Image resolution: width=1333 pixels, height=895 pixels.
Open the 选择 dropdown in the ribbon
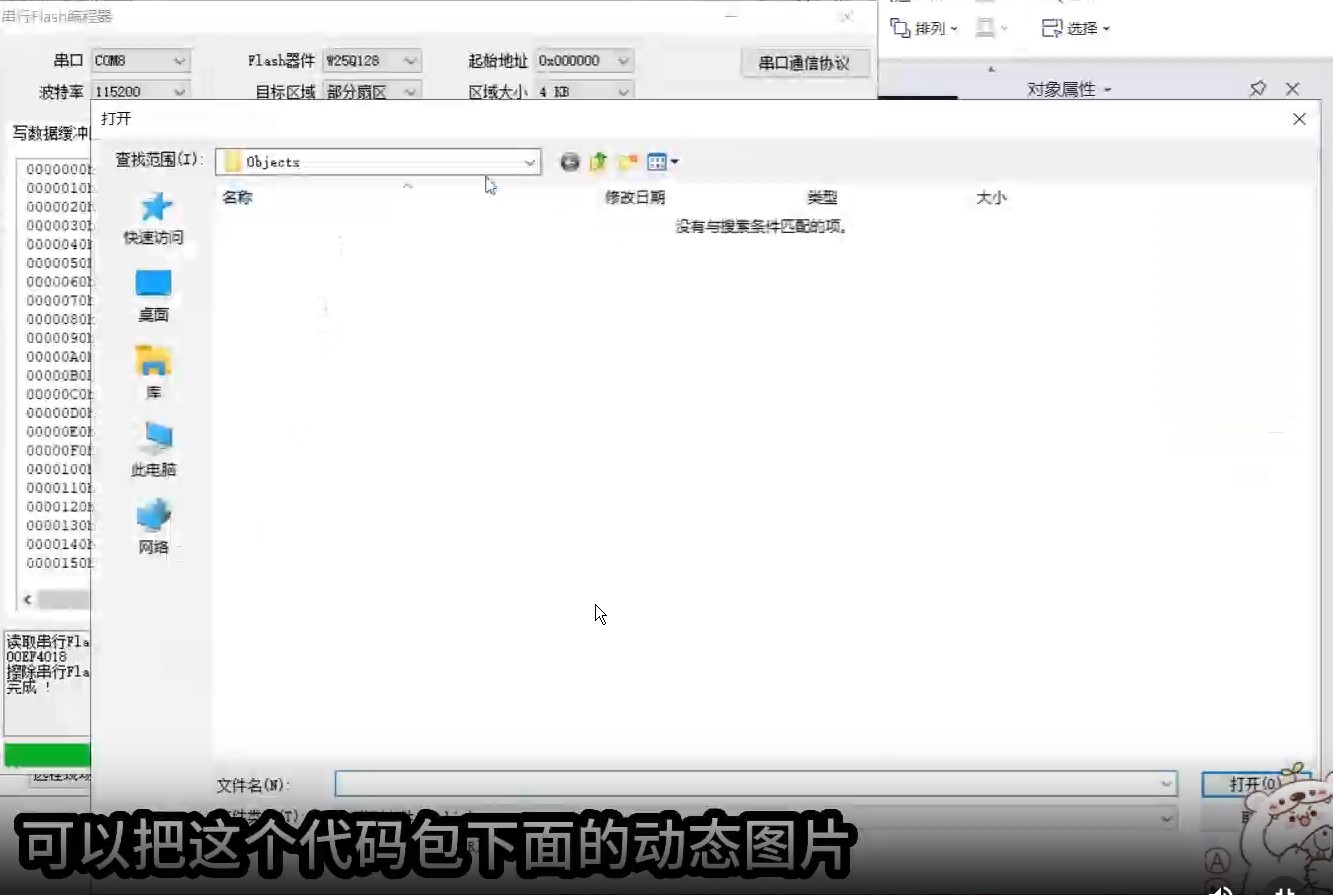pyautogui.click(x=1076, y=28)
